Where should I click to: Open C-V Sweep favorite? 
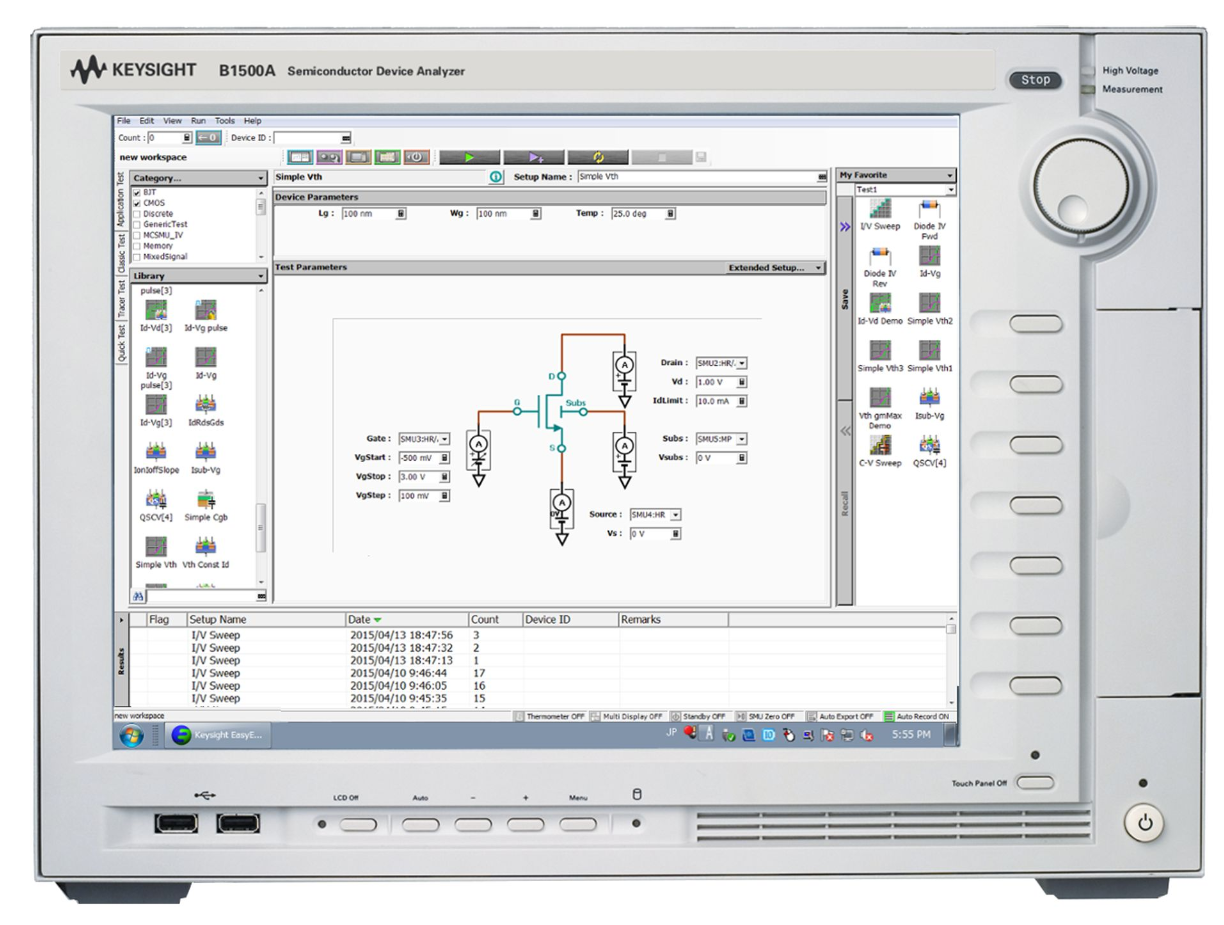point(880,451)
